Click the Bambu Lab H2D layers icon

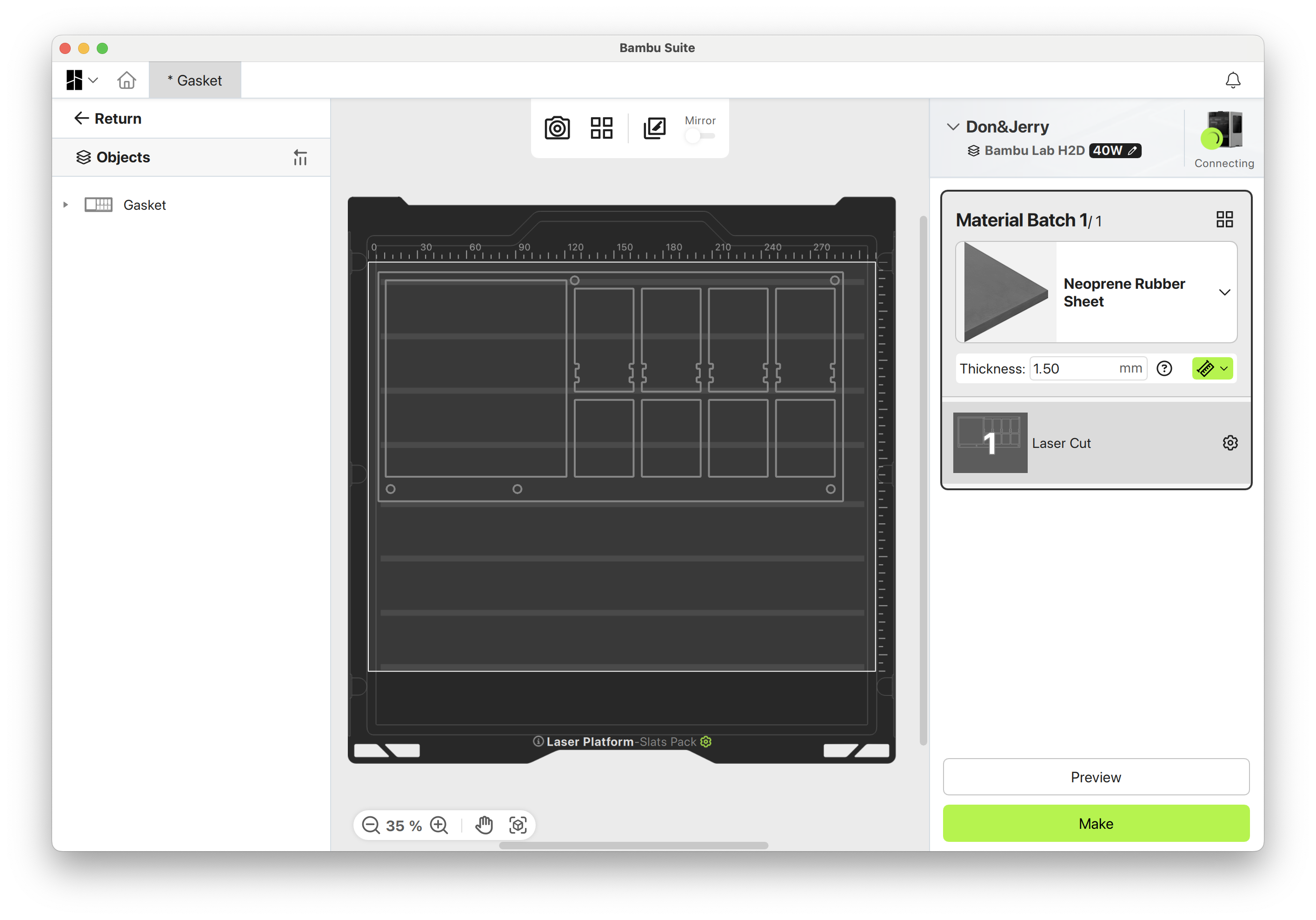973,151
